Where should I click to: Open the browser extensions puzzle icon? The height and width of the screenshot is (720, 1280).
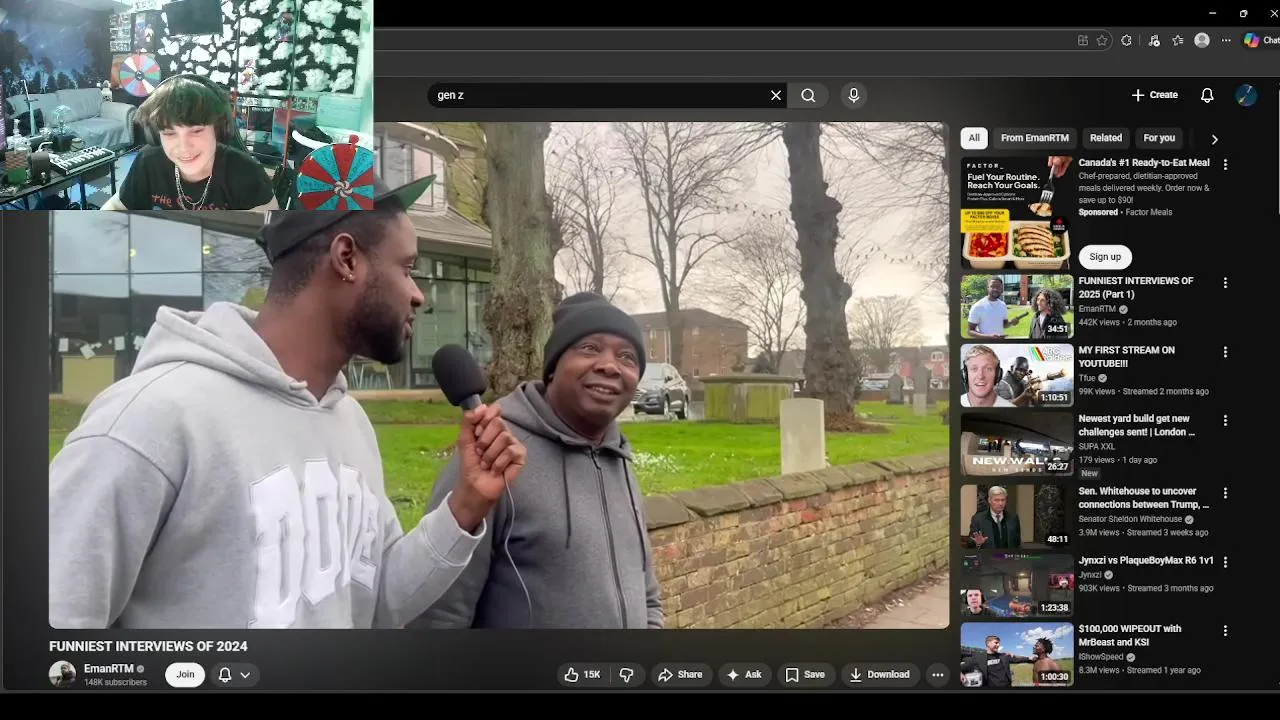[1127, 40]
